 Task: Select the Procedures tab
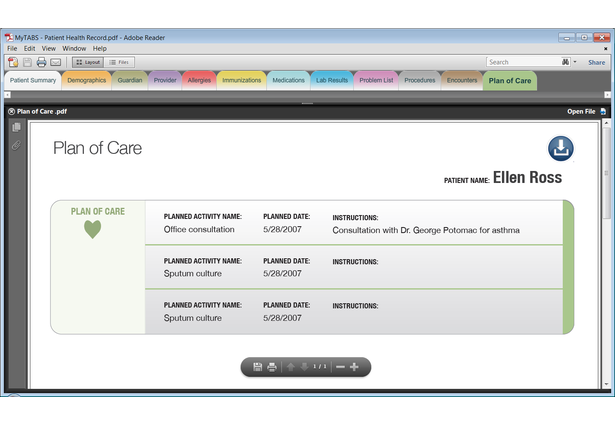pos(420,80)
